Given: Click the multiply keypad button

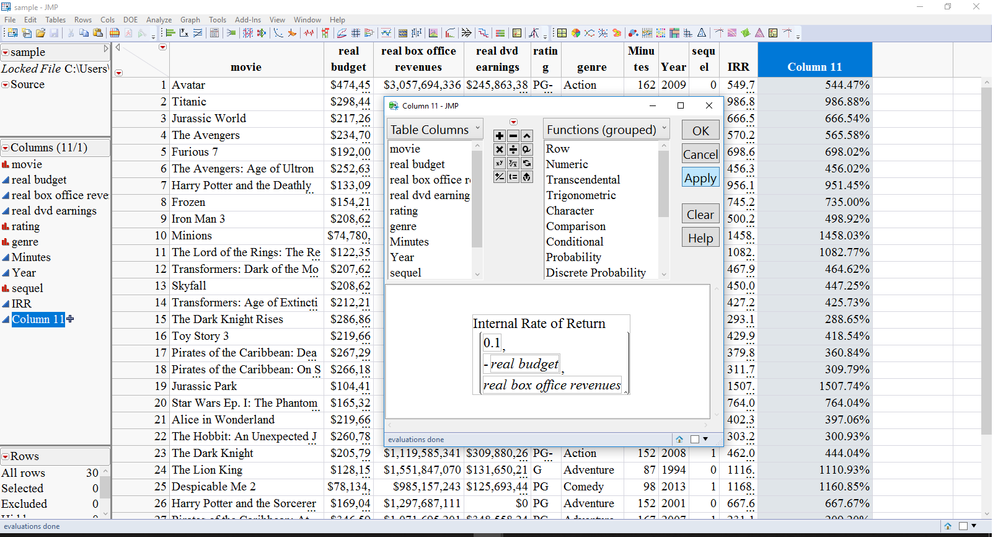Looking at the screenshot, I should click(x=499, y=150).
